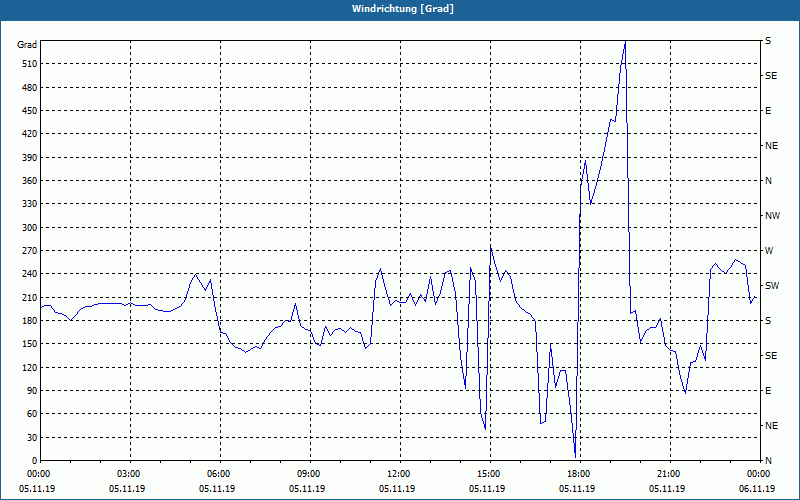Select the 330 degree axis label
This screenshot has height=500, width=800.
click(30, 204)
